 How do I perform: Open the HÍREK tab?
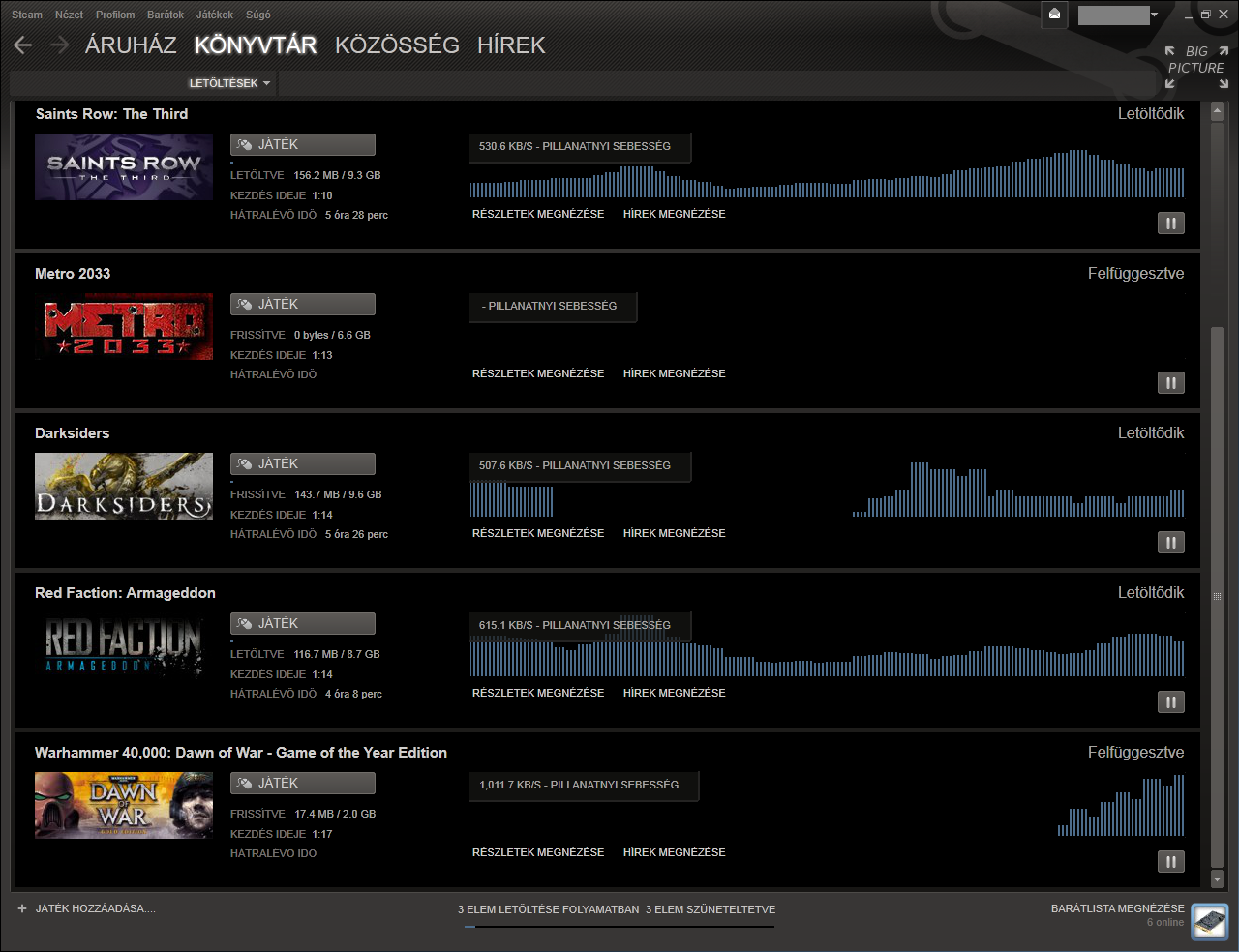click(x=511, y=45)
